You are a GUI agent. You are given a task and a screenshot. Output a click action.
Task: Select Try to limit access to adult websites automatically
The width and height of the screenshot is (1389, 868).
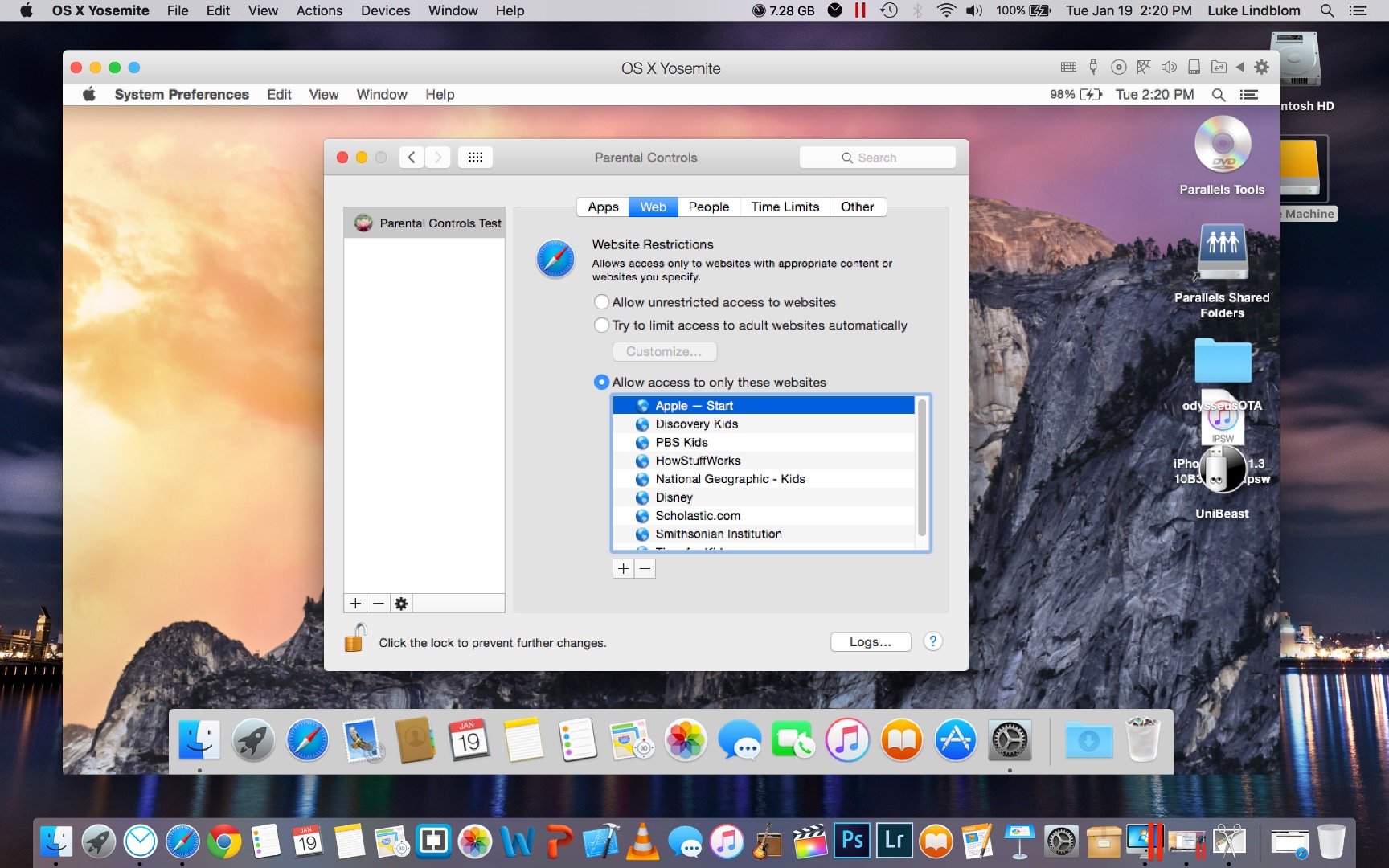pos(601,325)
